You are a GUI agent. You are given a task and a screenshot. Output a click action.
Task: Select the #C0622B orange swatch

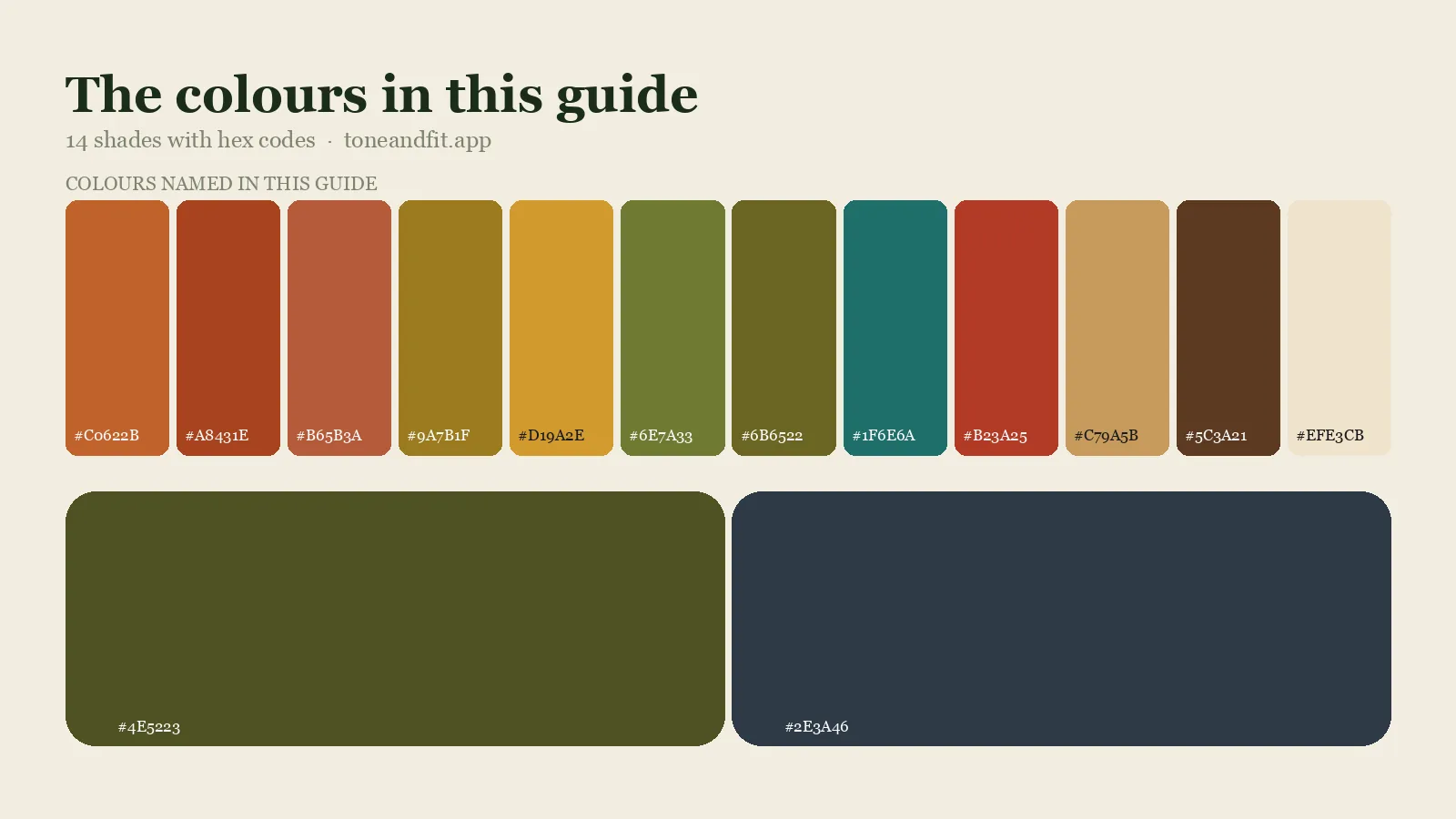click(x=117, y=328)
